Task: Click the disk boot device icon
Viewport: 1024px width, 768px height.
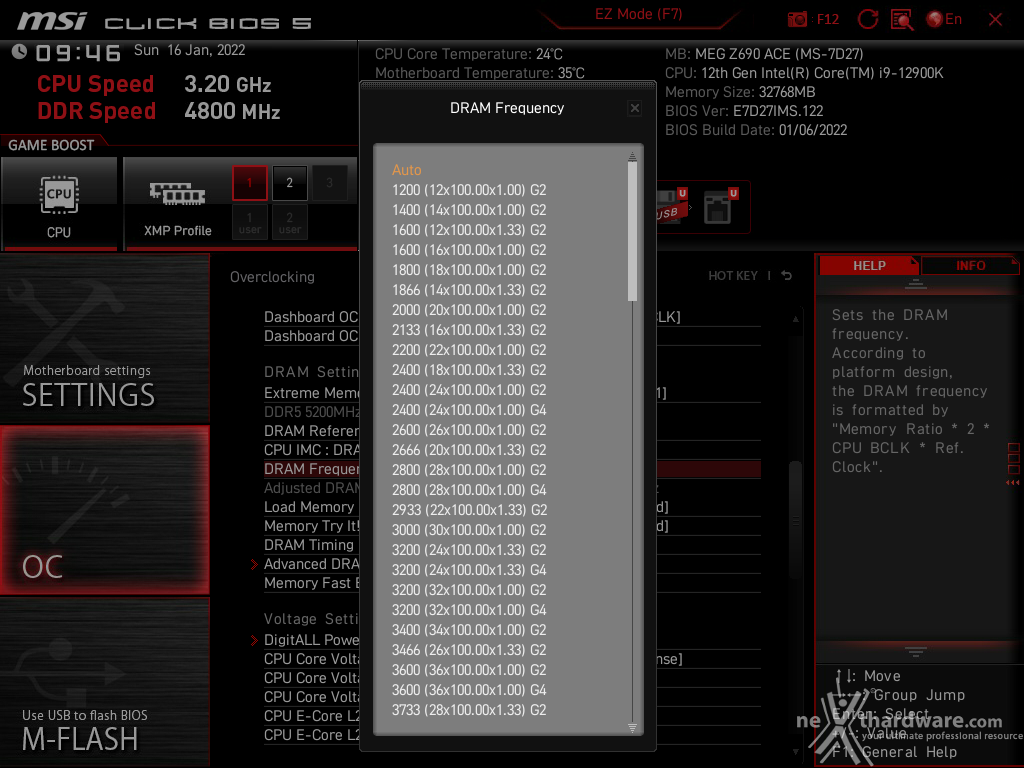Action: [x=720, y=206]
